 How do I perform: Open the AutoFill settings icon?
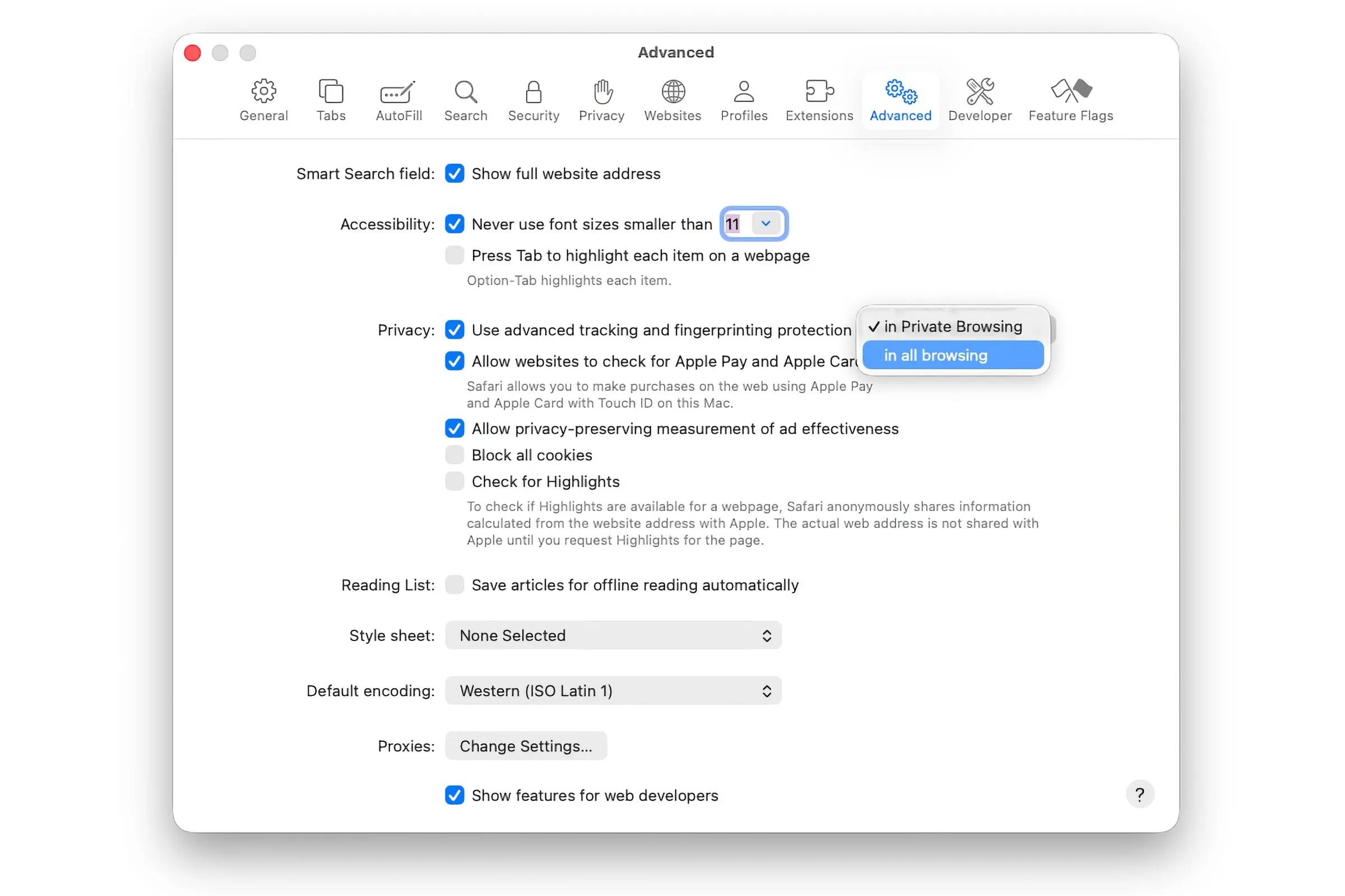click(x=398, y=100)
